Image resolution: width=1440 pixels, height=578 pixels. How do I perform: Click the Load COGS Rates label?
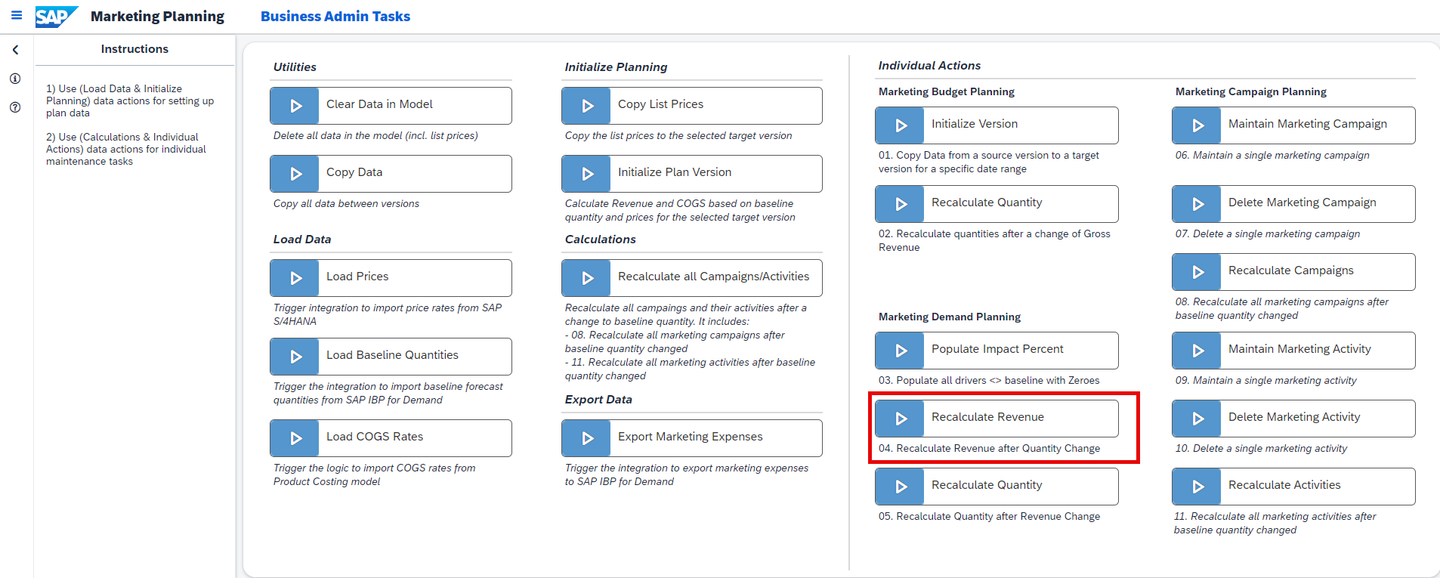pos(374,436)
